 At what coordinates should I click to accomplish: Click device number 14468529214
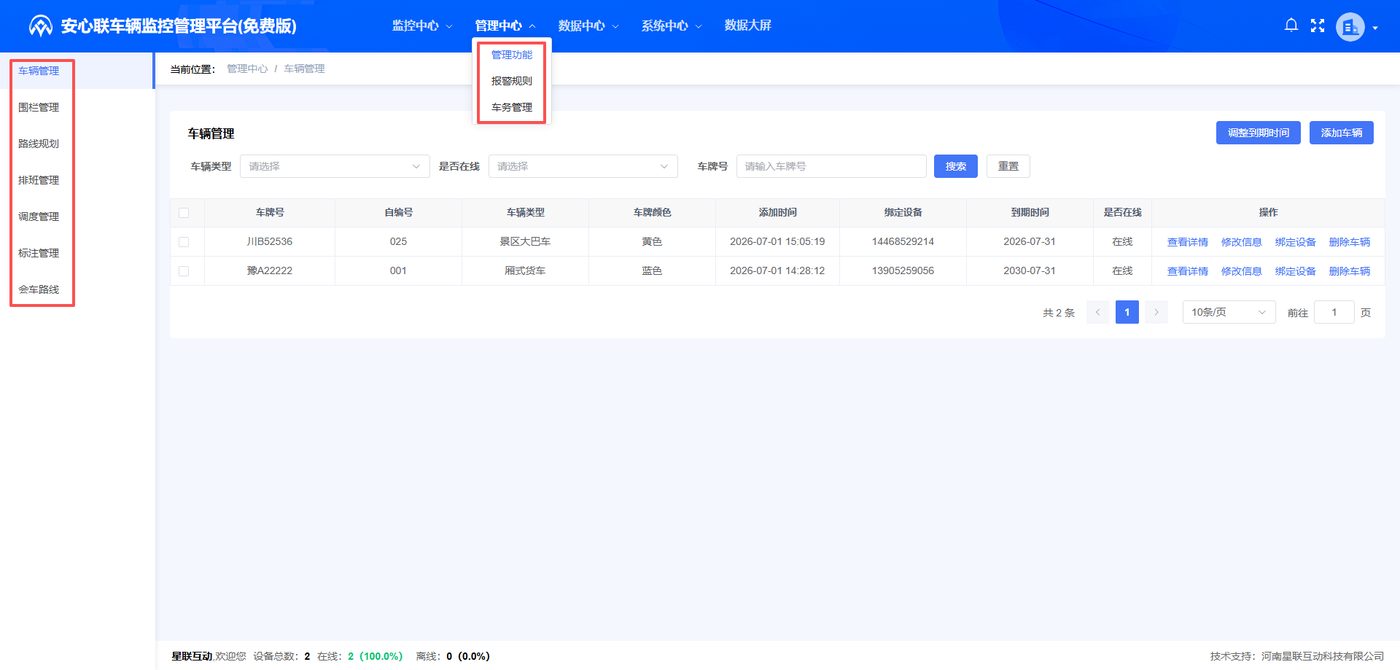click(x=903, y=242)
